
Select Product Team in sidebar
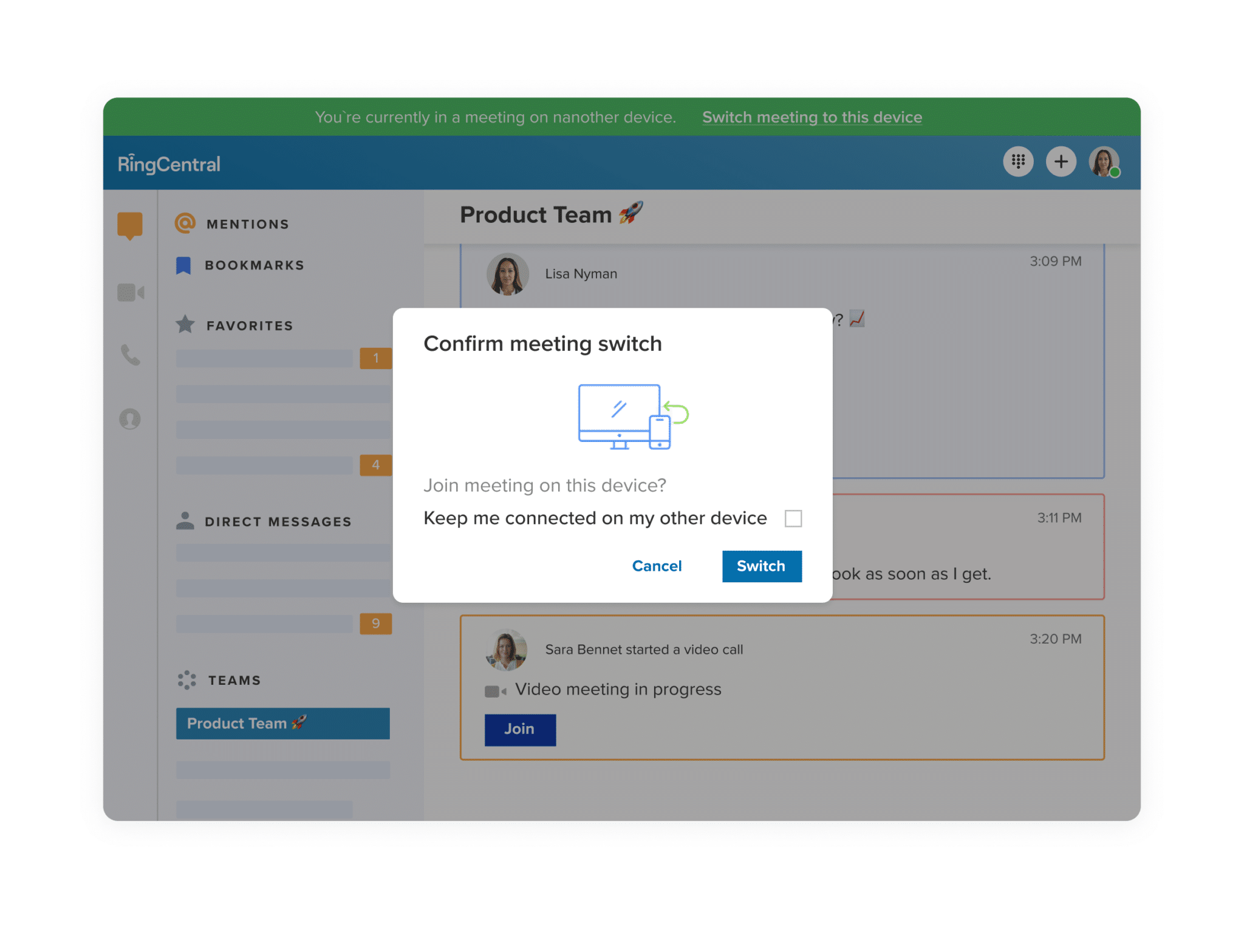tap(282, 723)
